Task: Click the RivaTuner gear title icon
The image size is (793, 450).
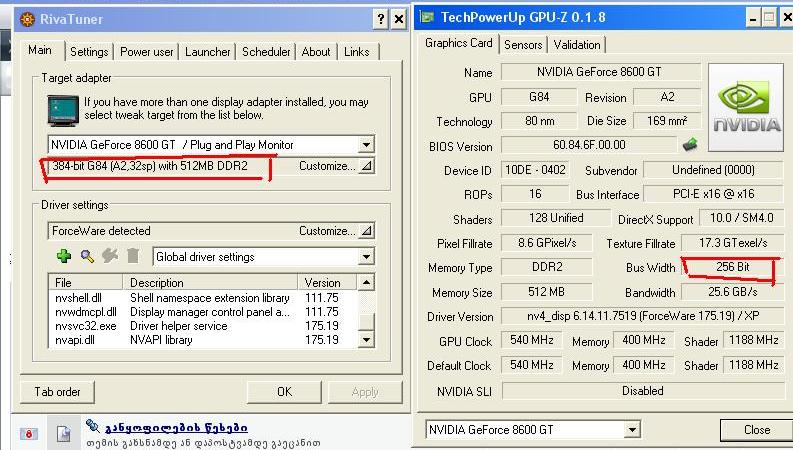Action: point(27,19)
